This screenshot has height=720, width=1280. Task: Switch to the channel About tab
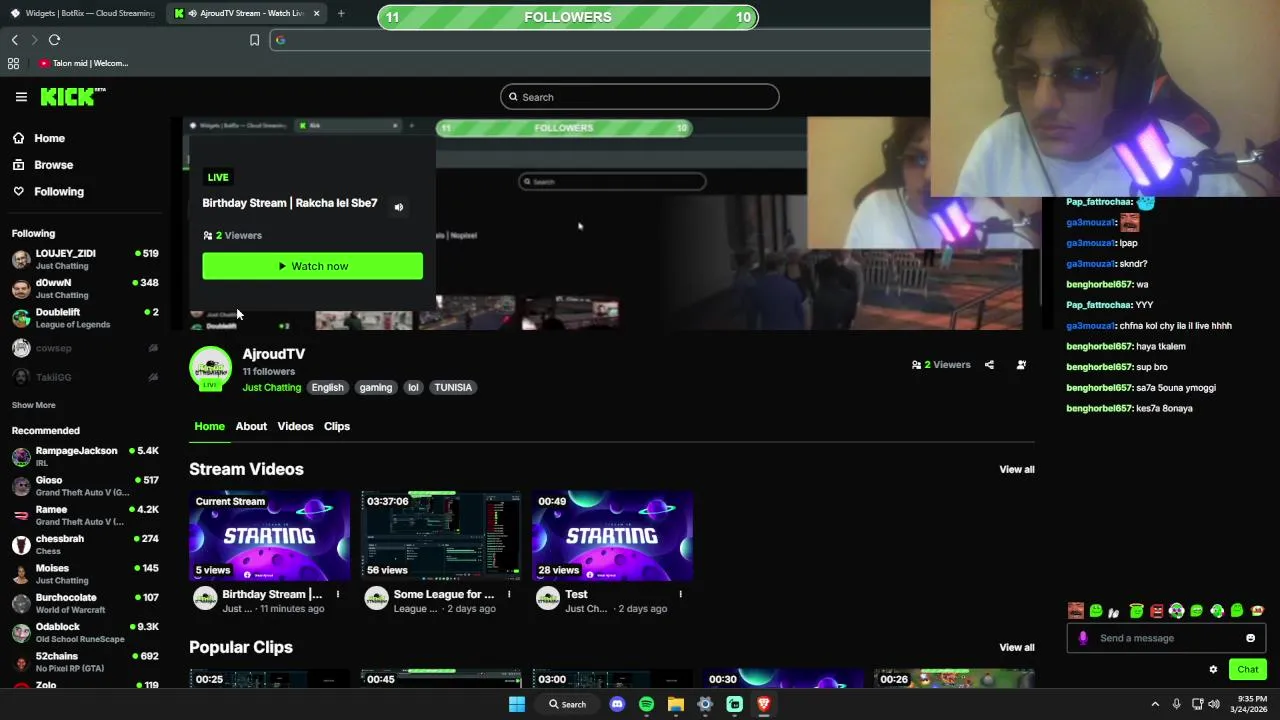click(x=251, y=426)
